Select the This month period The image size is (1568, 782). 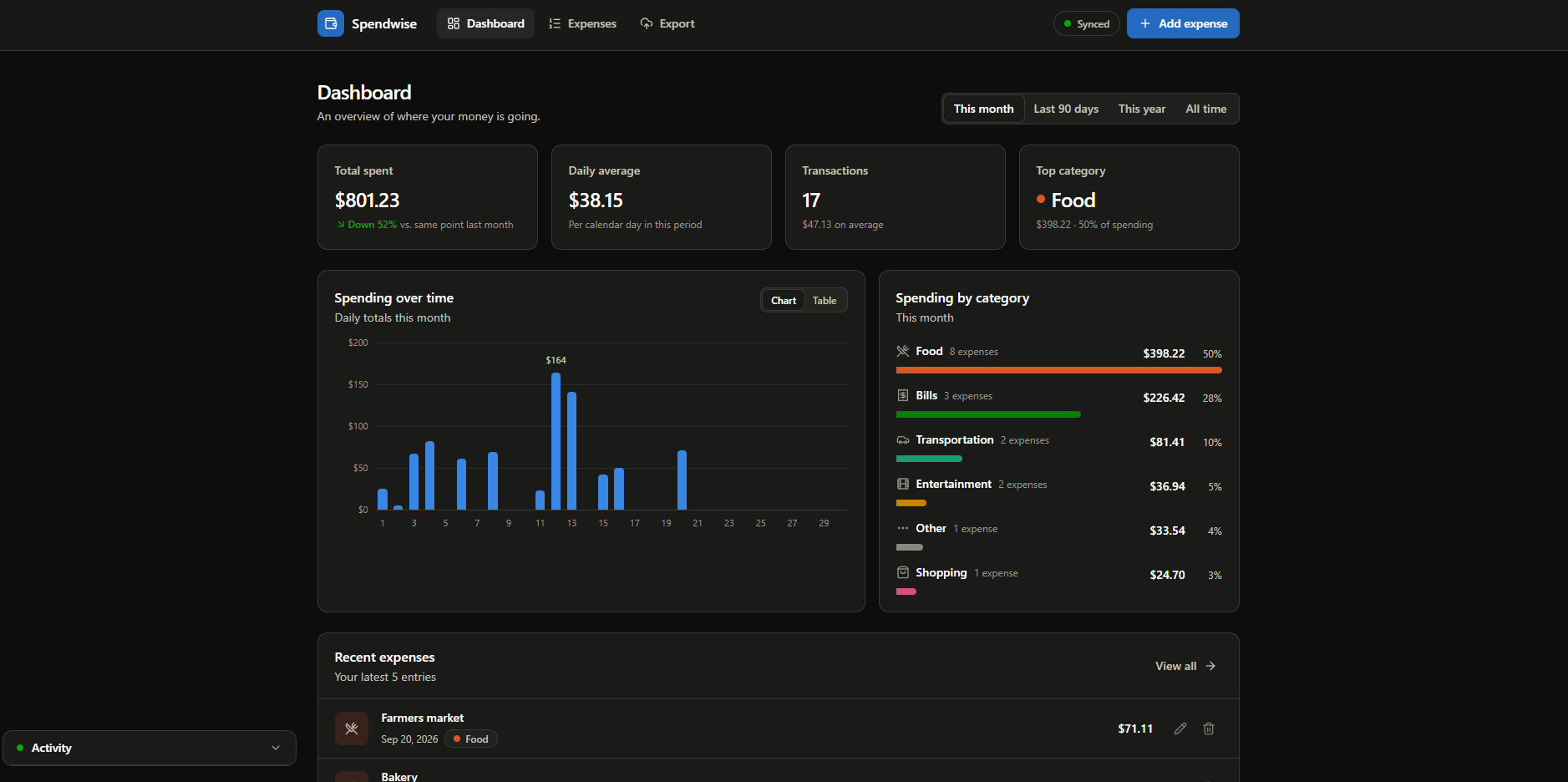pos(983,109)
